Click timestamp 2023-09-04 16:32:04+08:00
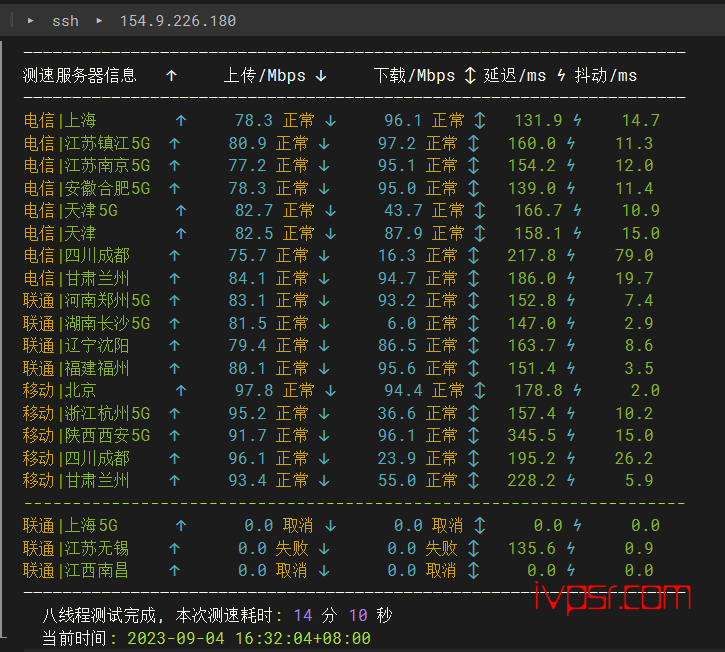Screen dimensions: 725x652 click(249, 639)
